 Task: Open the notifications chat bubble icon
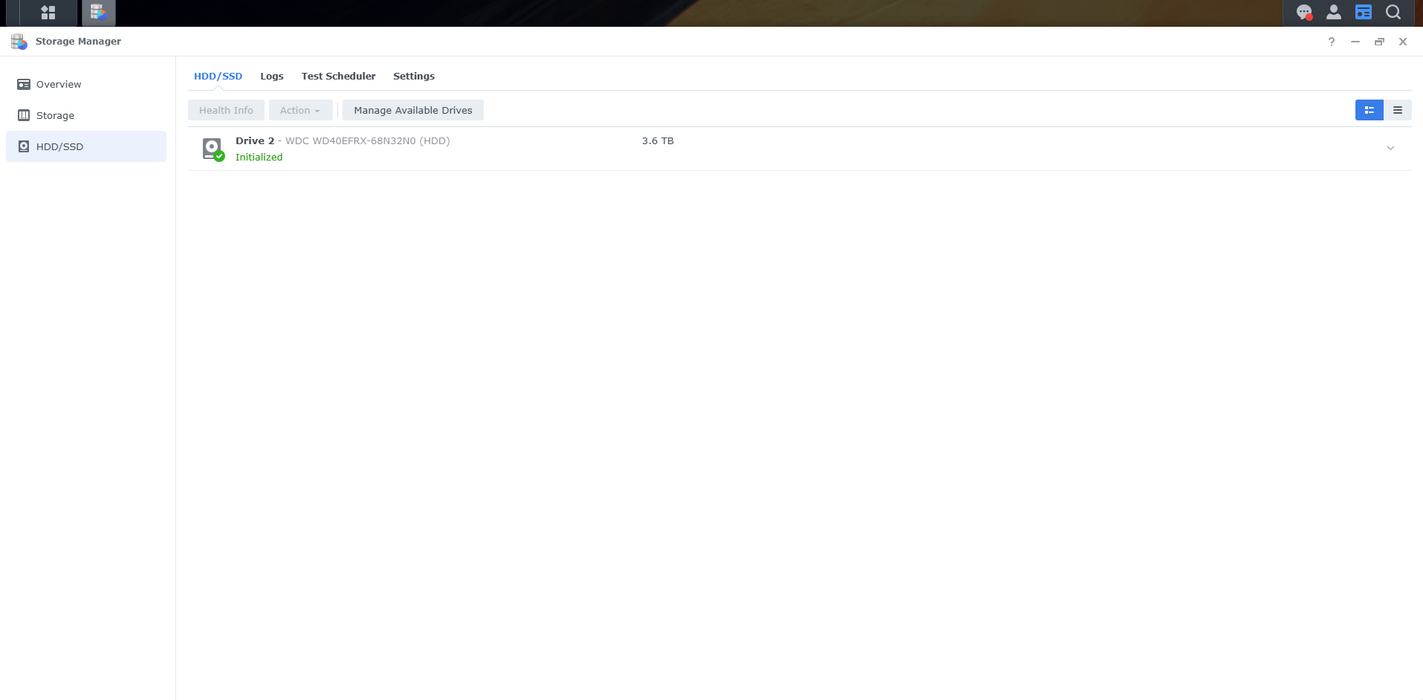click(x=1304, y=13)
